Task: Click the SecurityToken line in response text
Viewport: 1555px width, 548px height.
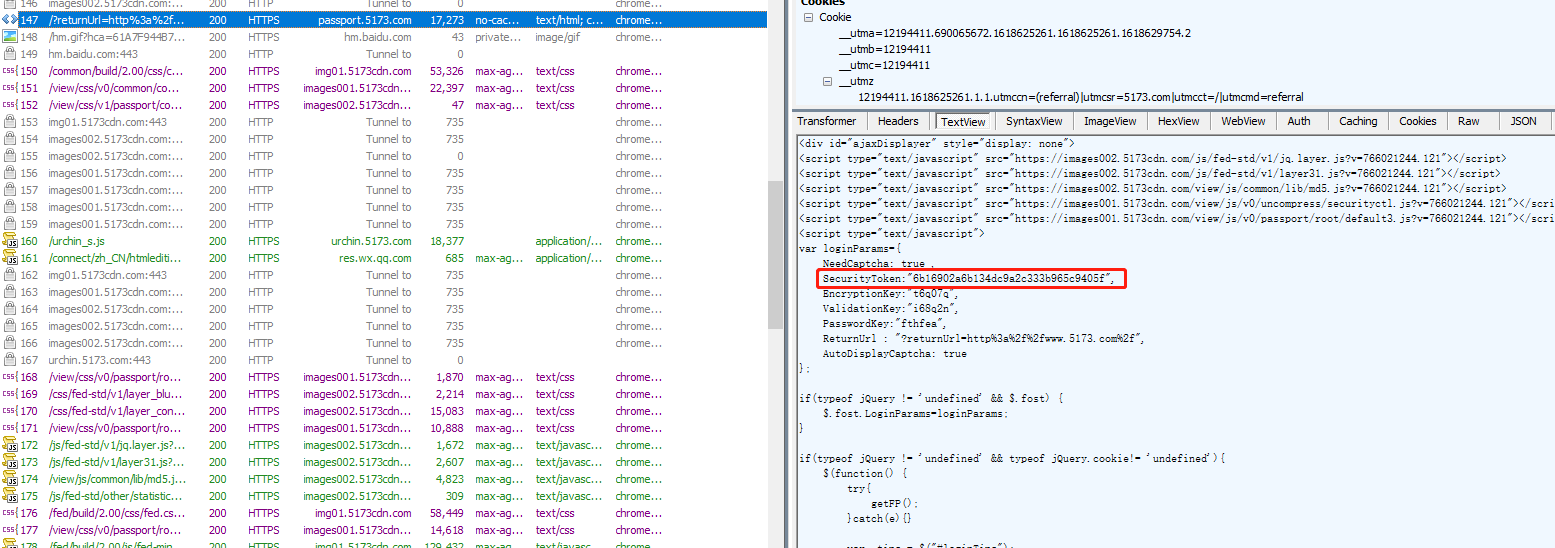Action: [x=969, y=279]
